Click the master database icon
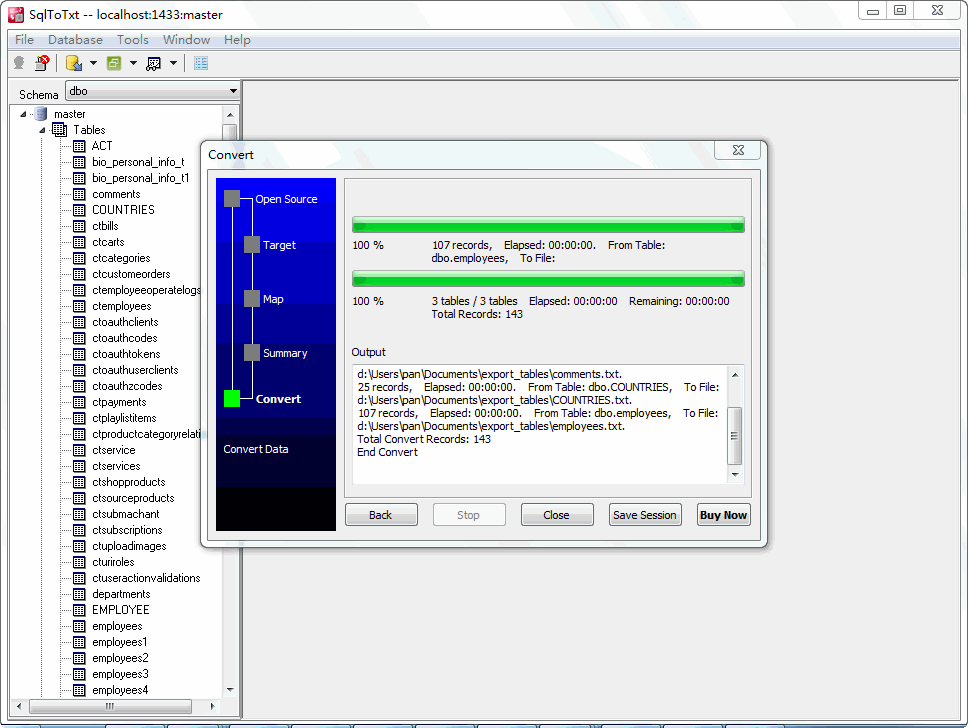This screenshot has width=968, height=728. click(x=41, y=114)
